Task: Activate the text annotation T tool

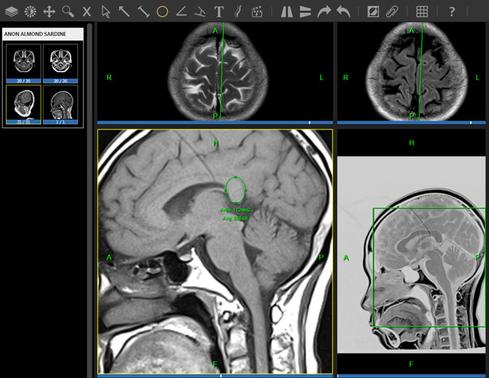Action: pos(219,12)
